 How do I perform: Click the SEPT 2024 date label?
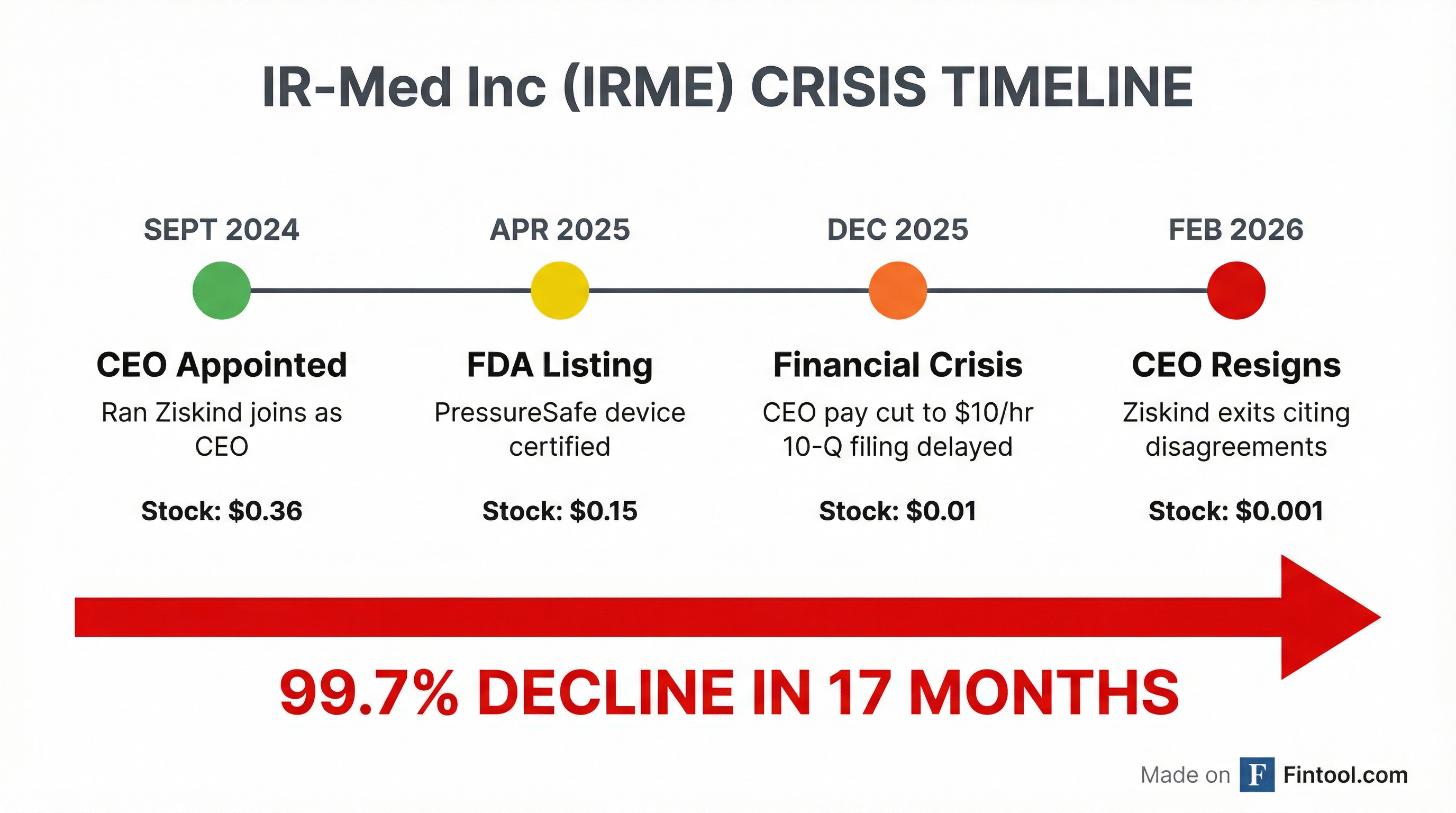pos(222,230)
